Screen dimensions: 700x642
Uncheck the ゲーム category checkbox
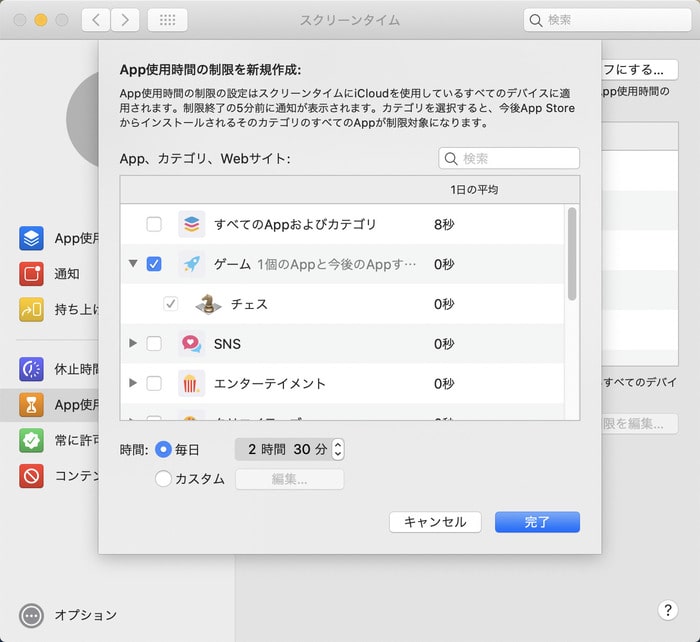[x=154, y=264]
